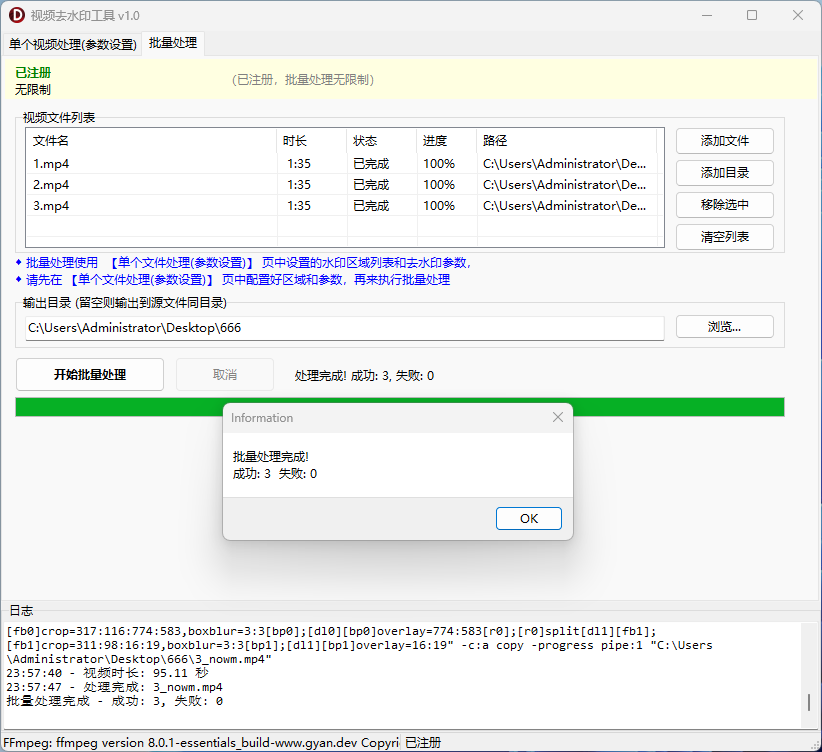This screenshot has width=822, height=752.
Task: Select the 批量处理 tab
Action: 173,44
